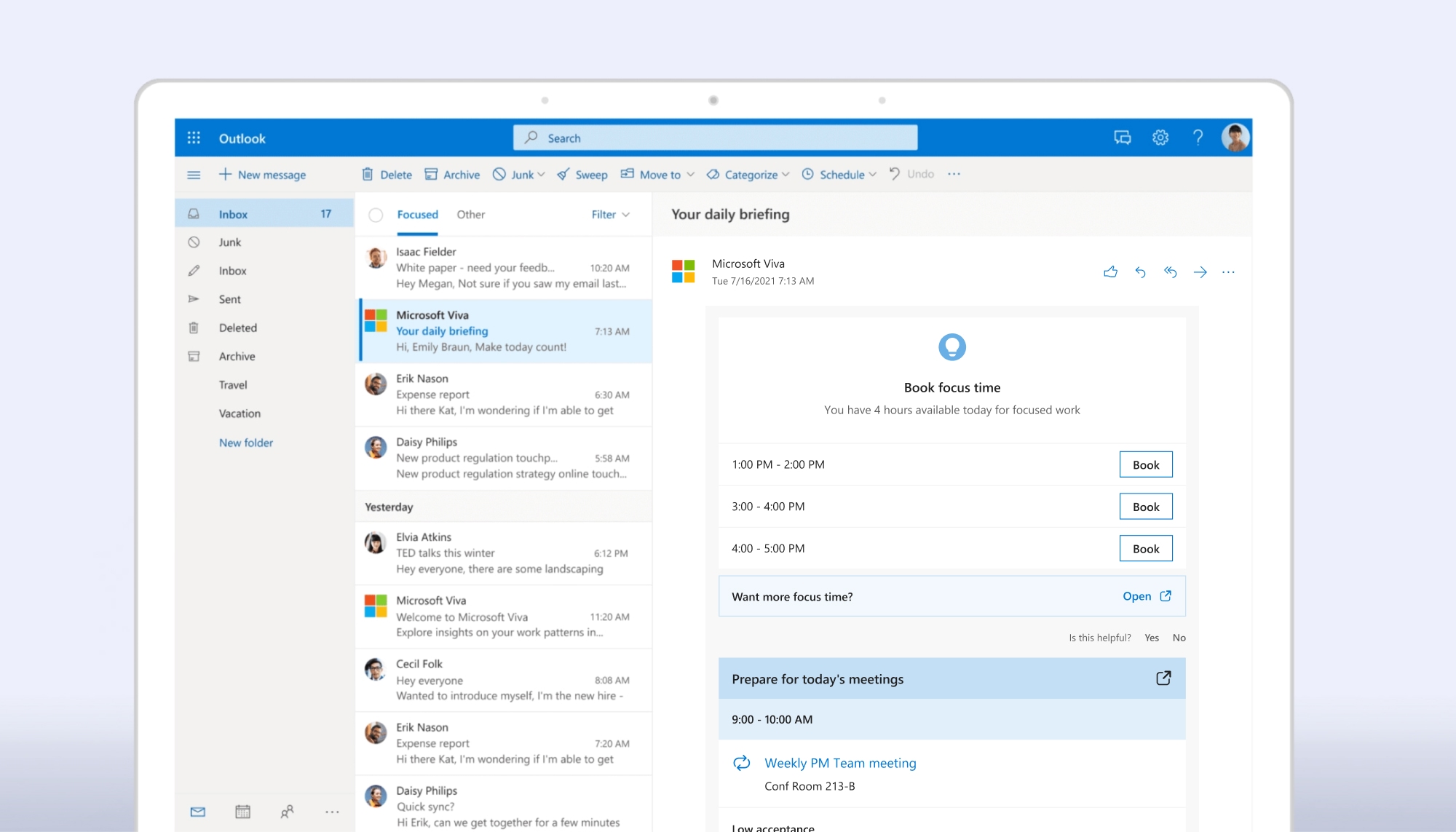Open message more actions ellipsis

(x=1228, y=272)
